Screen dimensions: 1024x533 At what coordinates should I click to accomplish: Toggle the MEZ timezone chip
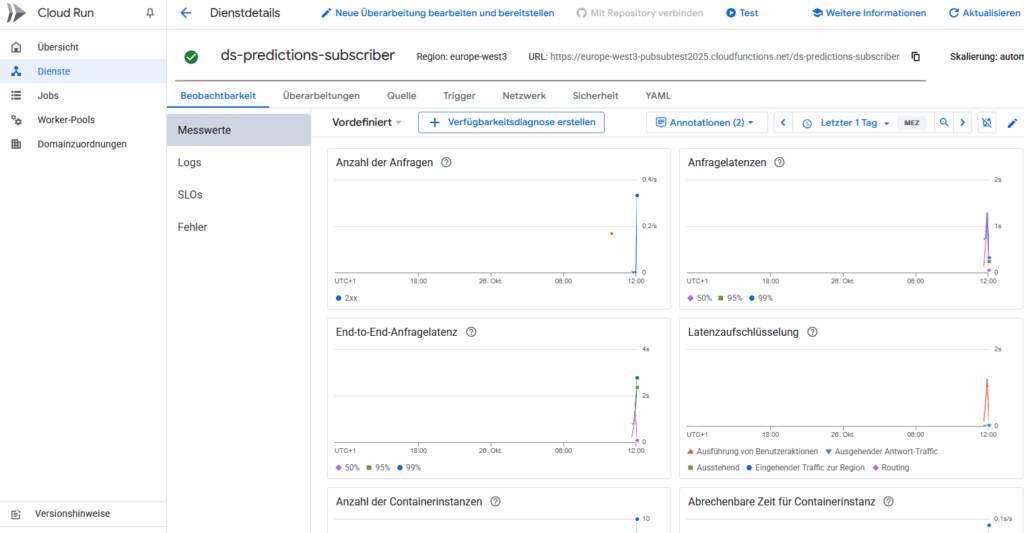tap(911, 123)
